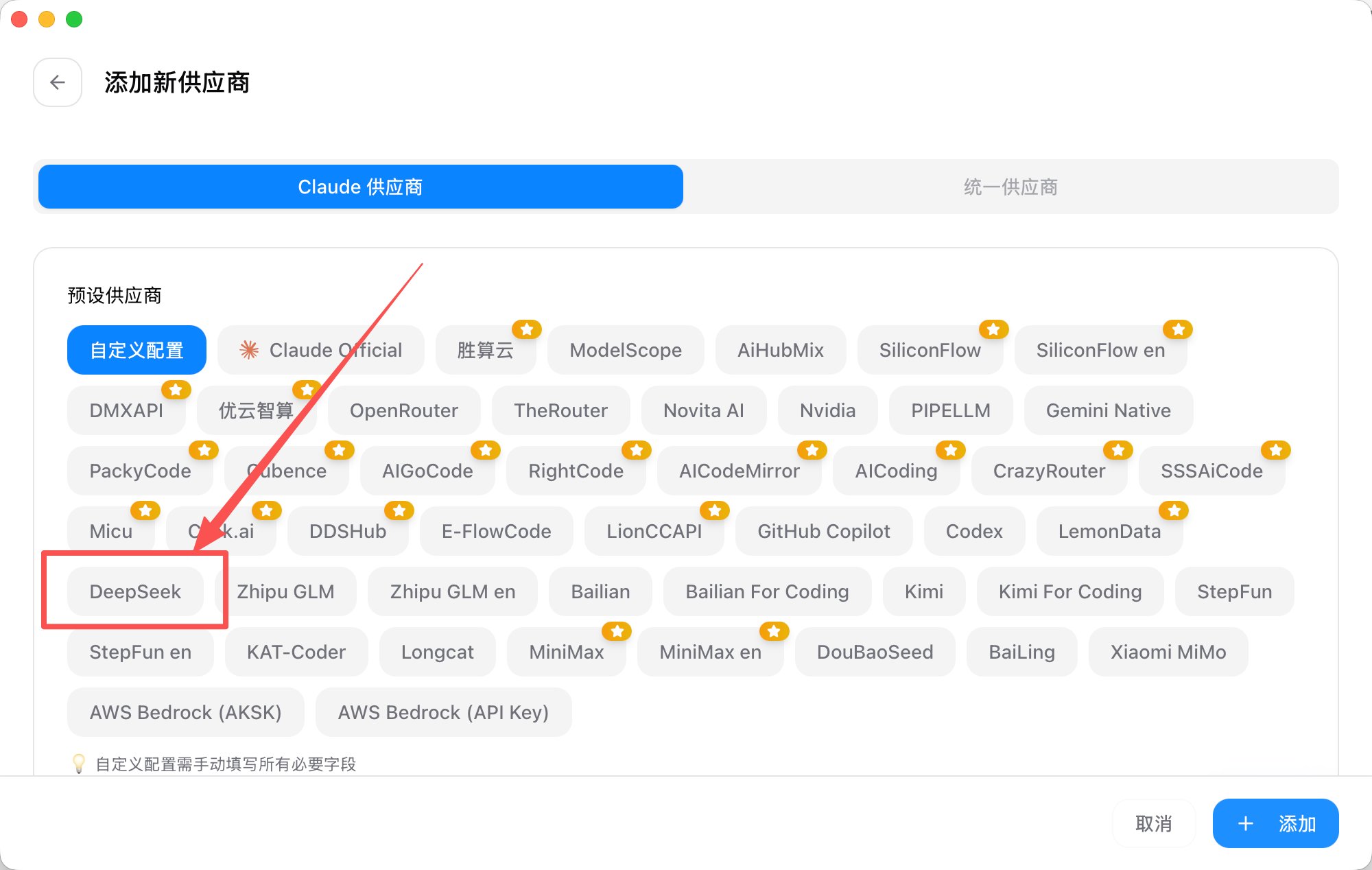Select the Gemini Native preset
Image resolution: width=1372 pixels, height=870 pixels.
1109,410
